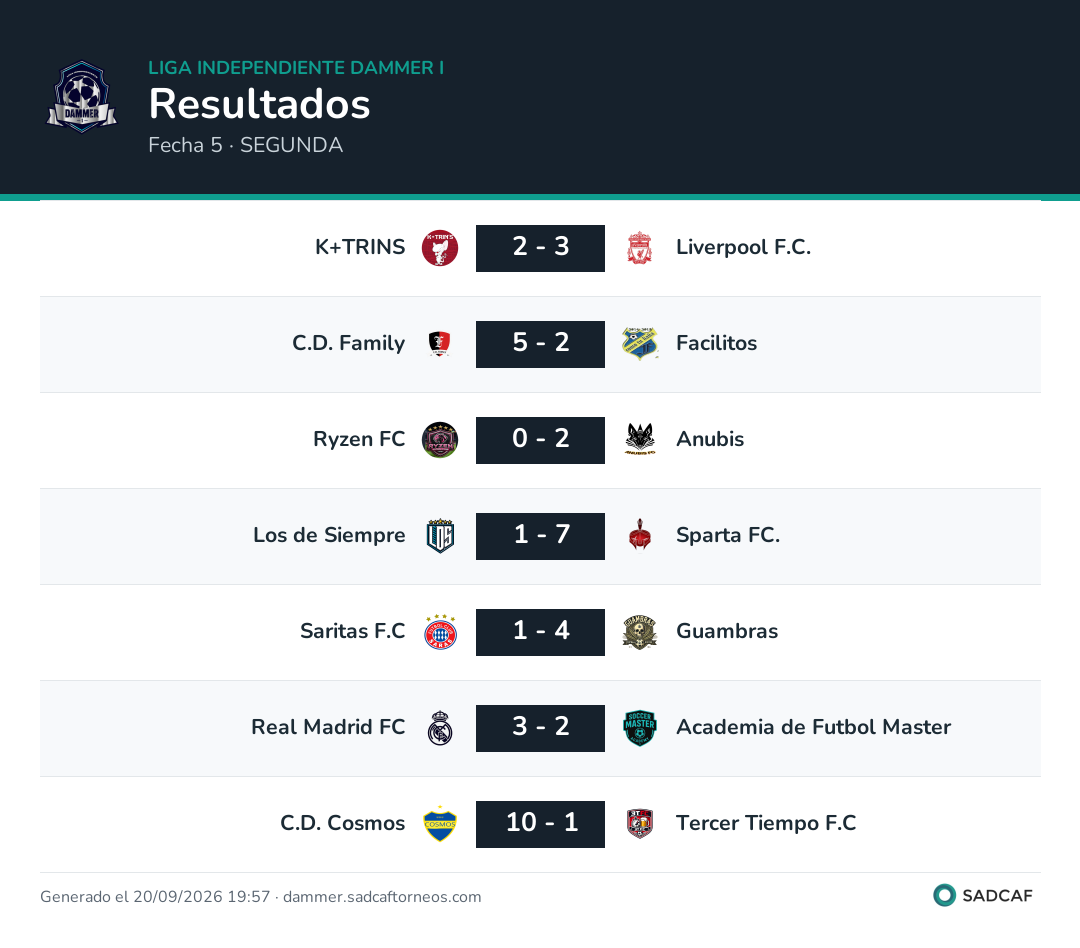Image resolution: width=1080 pixels, height=948 pixels.
Task: Select the Facilitos team badge
Action: [x=640, y=344]
